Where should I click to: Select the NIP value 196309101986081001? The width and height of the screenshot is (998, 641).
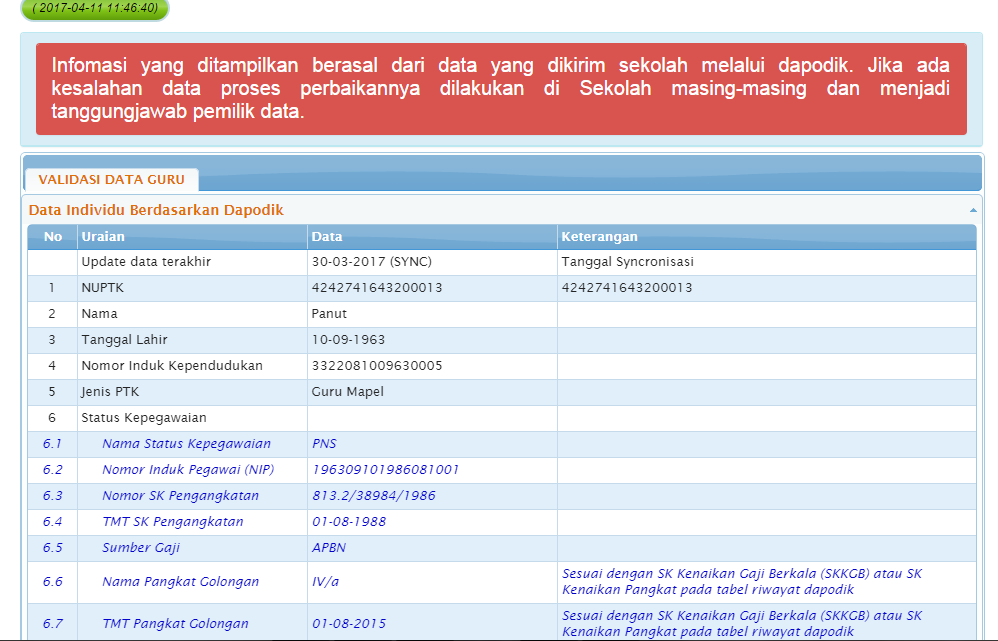point(385,470)
